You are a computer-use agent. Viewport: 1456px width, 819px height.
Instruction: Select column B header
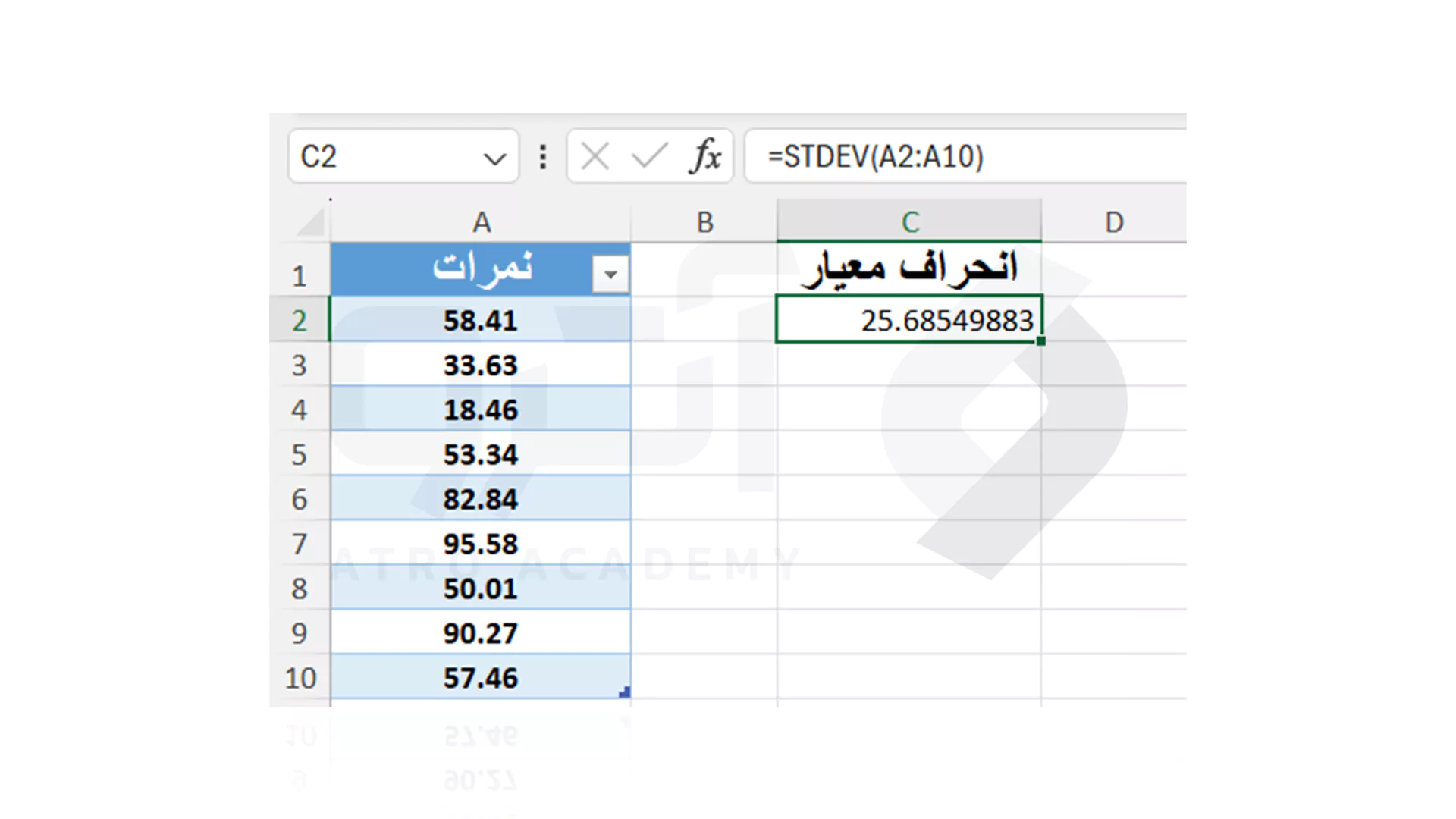[704, 222]
